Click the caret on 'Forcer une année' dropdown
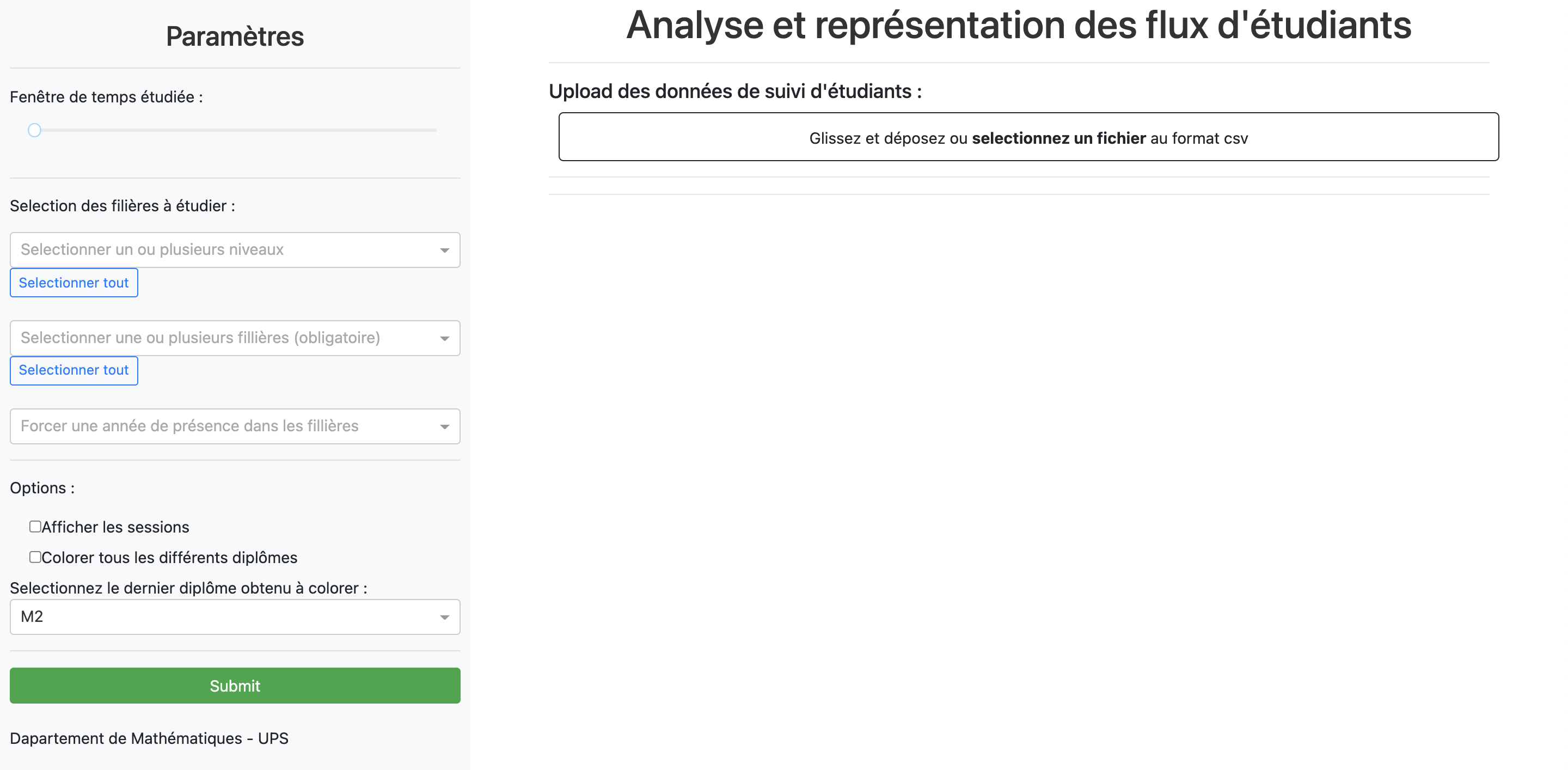This screenshot has width=1568, height=770. tap(444, 426)
